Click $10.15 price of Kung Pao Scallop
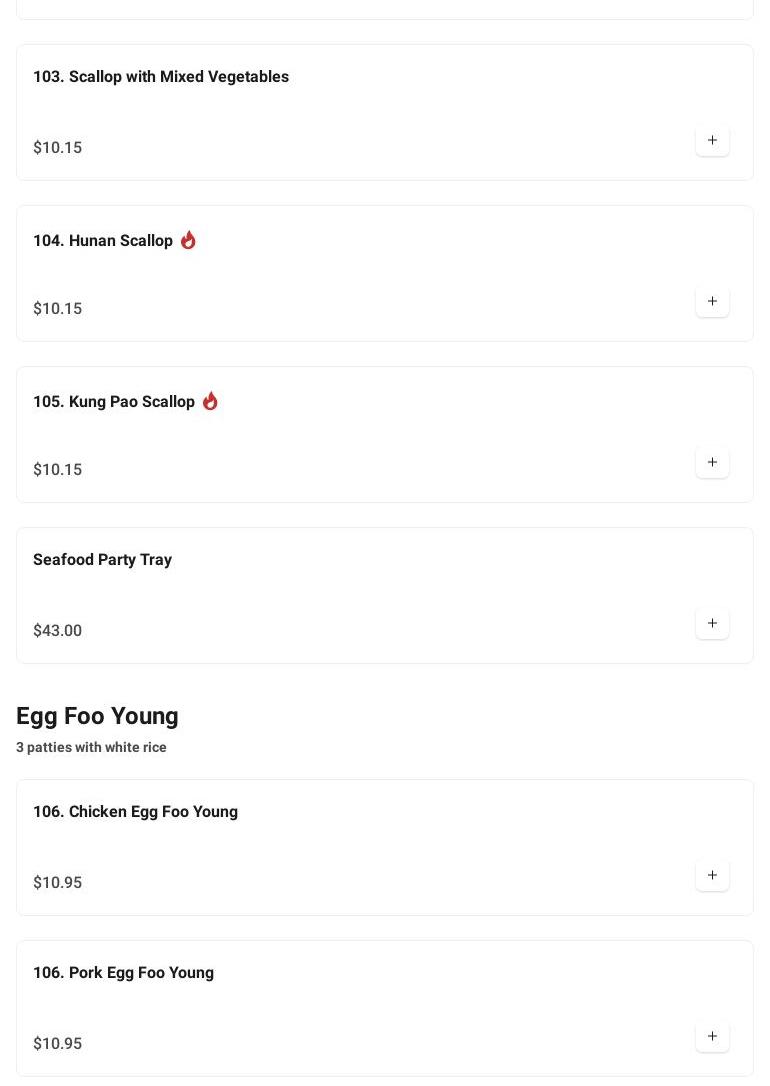Image resolution: width=770 pixels, height=1086 pixels. pos(57,470)
